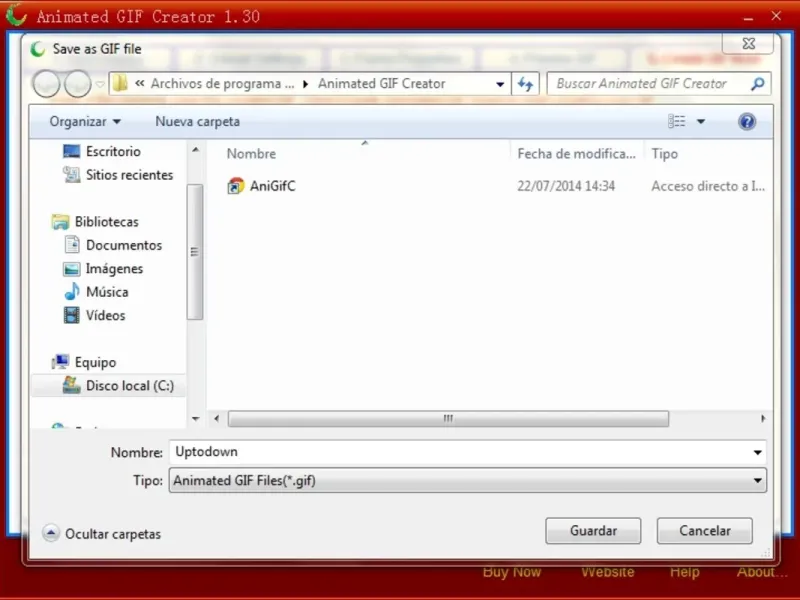Expand the address bar path dropdown arrow

click(500, 84)
